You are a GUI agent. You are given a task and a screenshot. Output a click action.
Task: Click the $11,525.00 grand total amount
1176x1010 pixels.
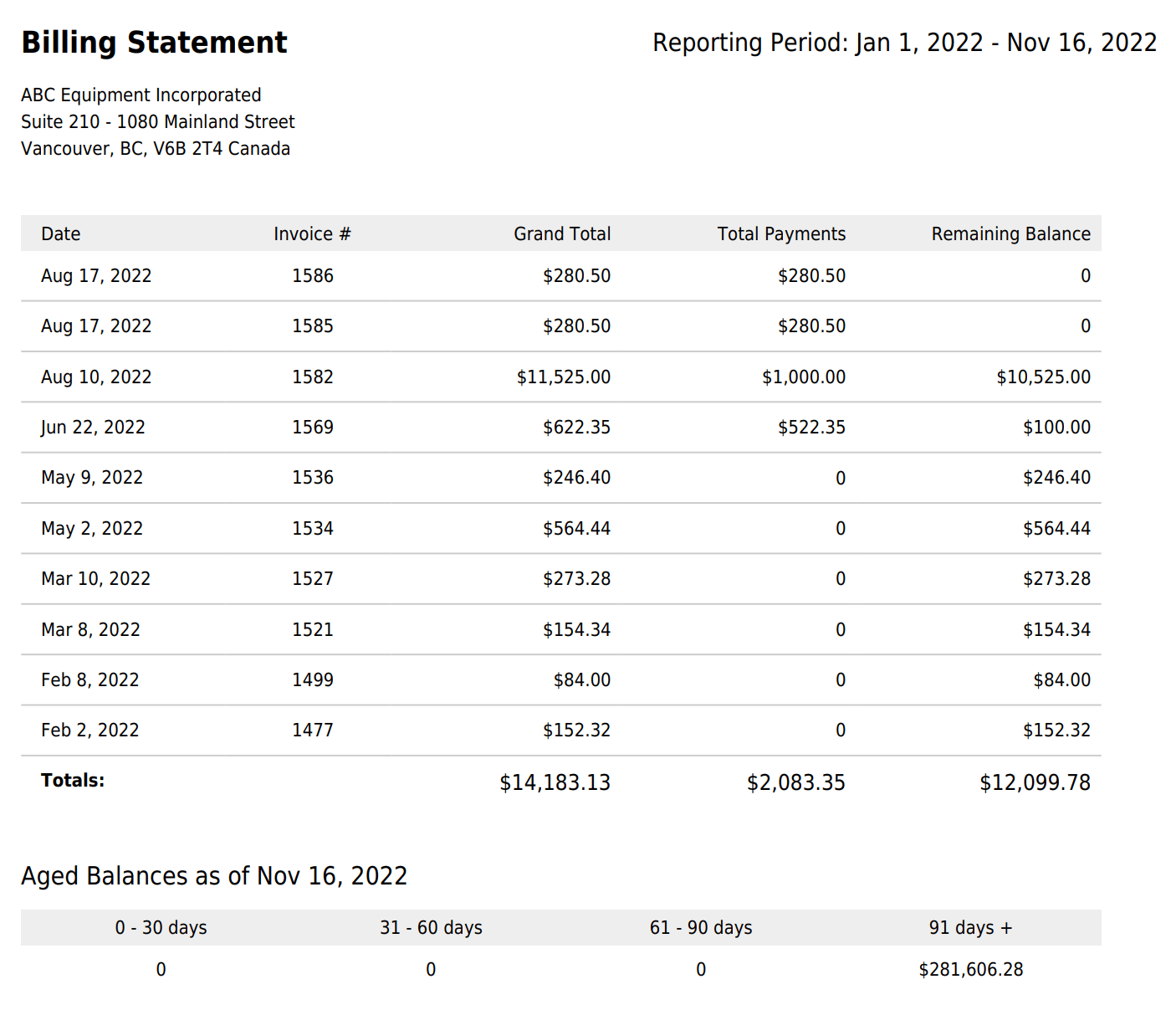[x=563, y=377]
